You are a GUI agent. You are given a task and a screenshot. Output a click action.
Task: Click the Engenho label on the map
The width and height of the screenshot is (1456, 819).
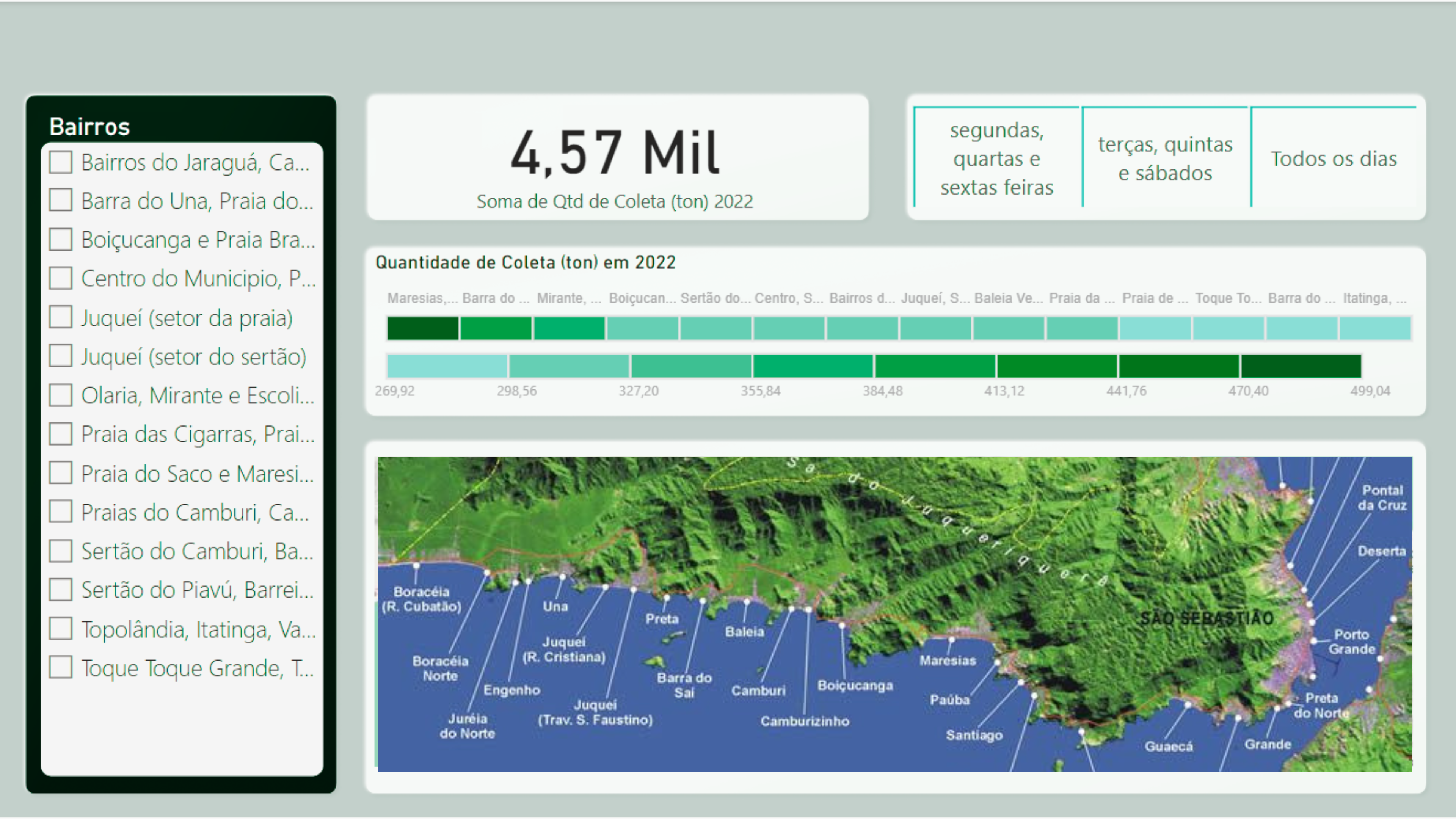(511, 690)
